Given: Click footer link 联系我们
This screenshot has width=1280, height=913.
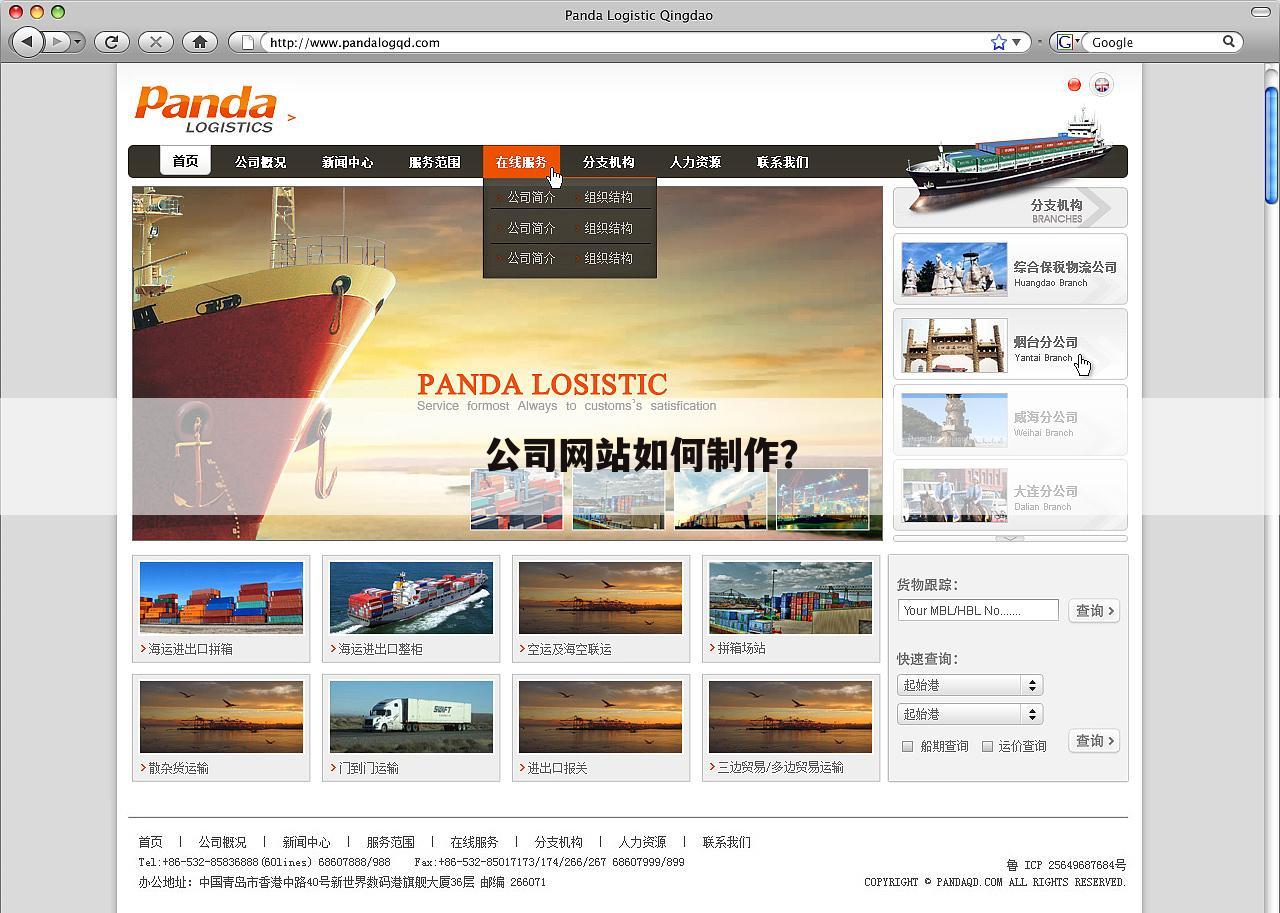Looking at the screenshot, I should [726, 842].
